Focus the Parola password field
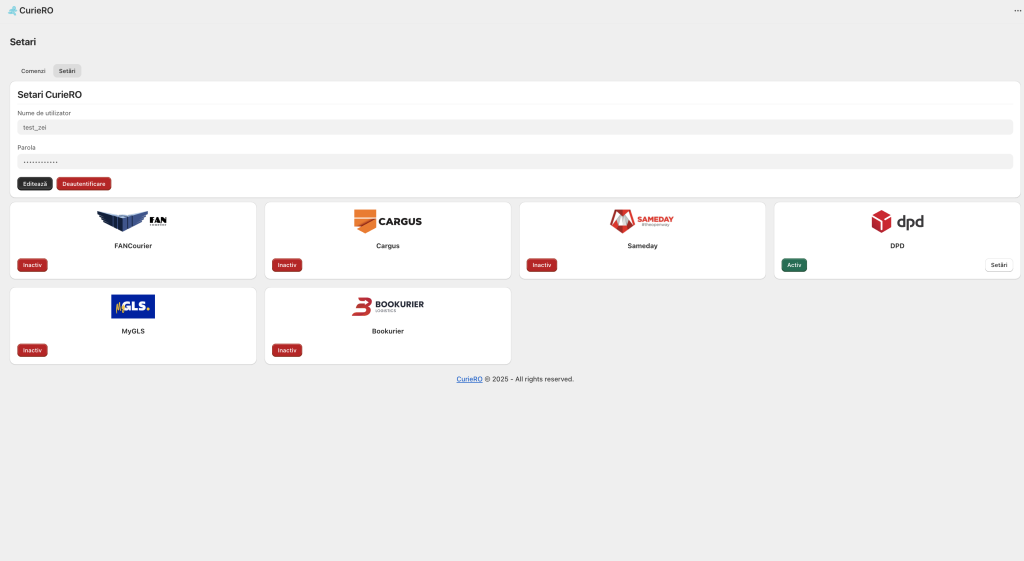This screenshot has width=1024, height=561. tap(515, 161)
